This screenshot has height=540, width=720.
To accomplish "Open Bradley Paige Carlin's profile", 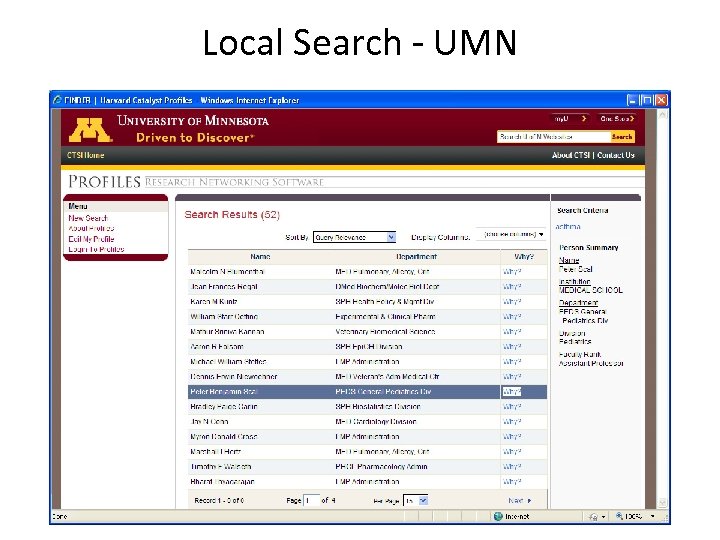I will (224, 407).
